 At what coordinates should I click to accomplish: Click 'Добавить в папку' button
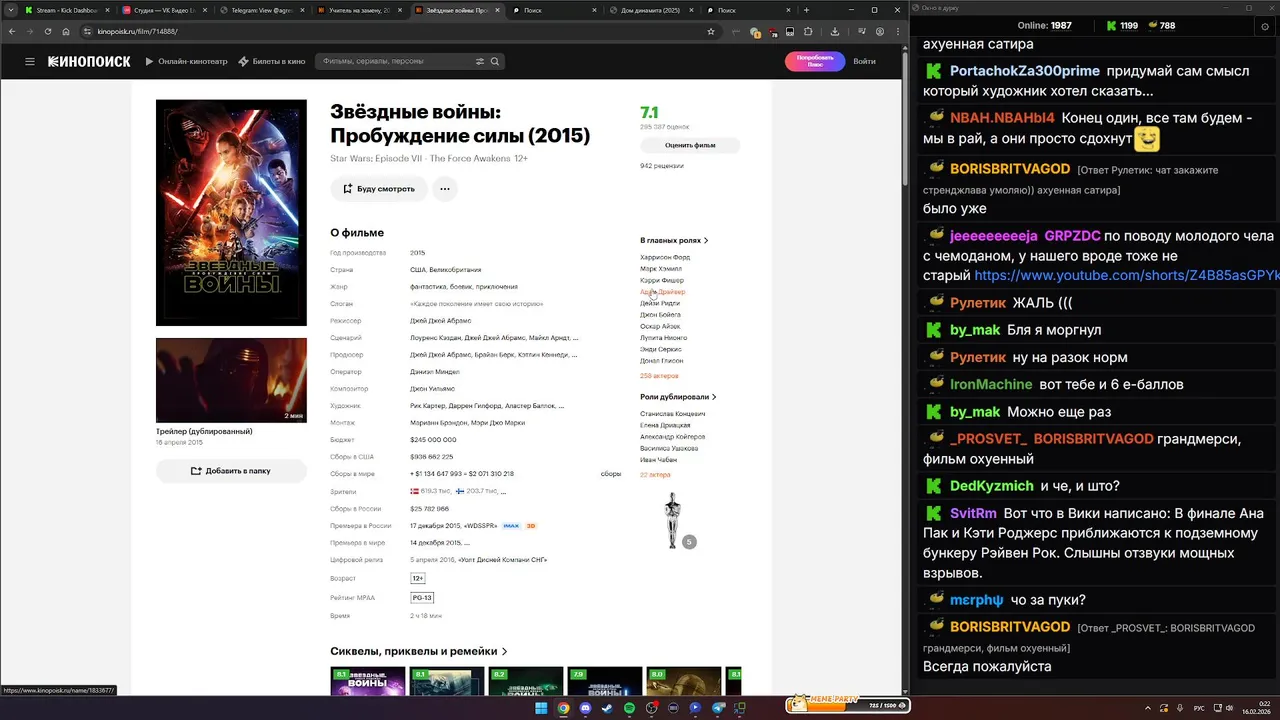(x=231, y=470)
